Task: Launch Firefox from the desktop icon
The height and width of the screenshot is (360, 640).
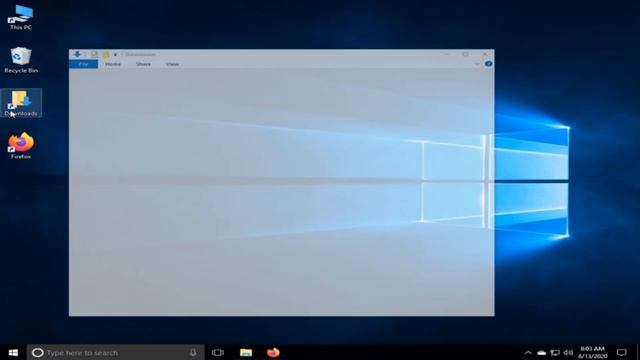Action: click(x=21, y=145)
